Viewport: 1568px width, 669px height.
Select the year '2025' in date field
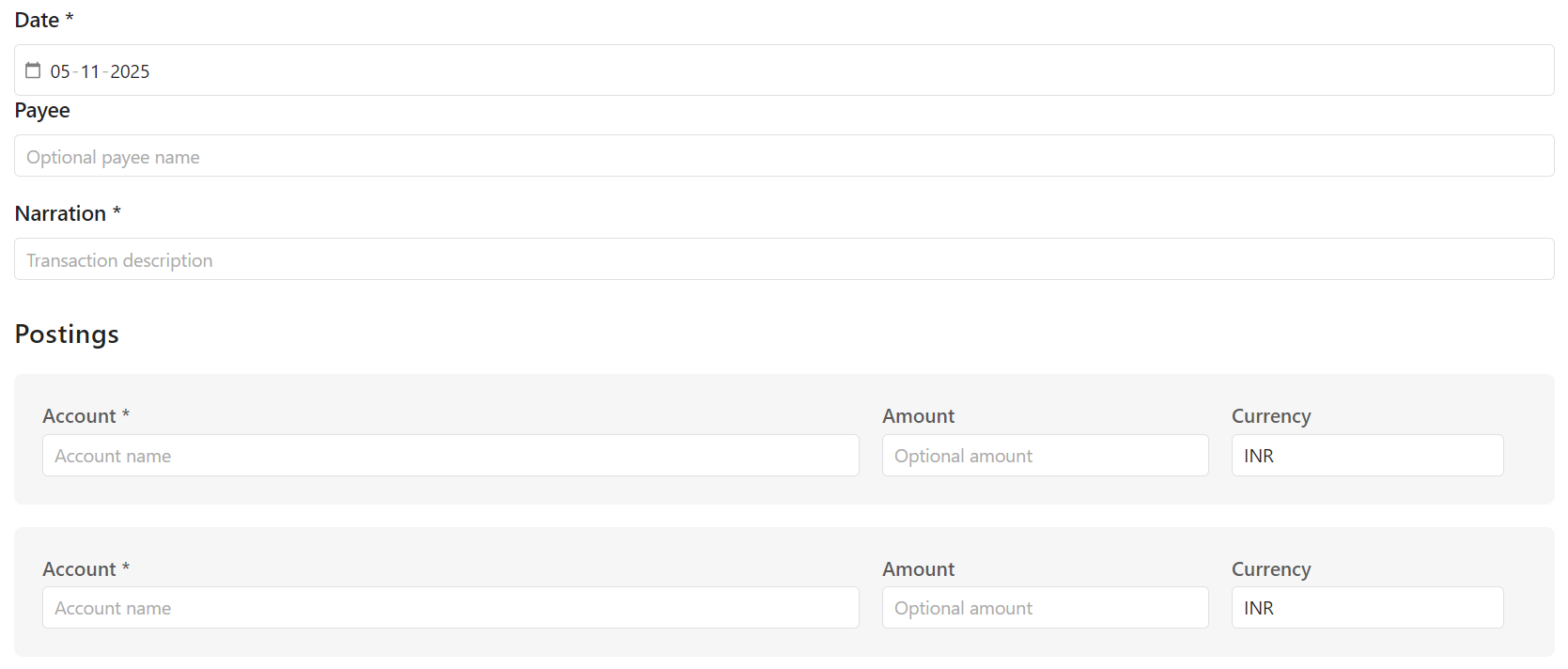point(130,71)
